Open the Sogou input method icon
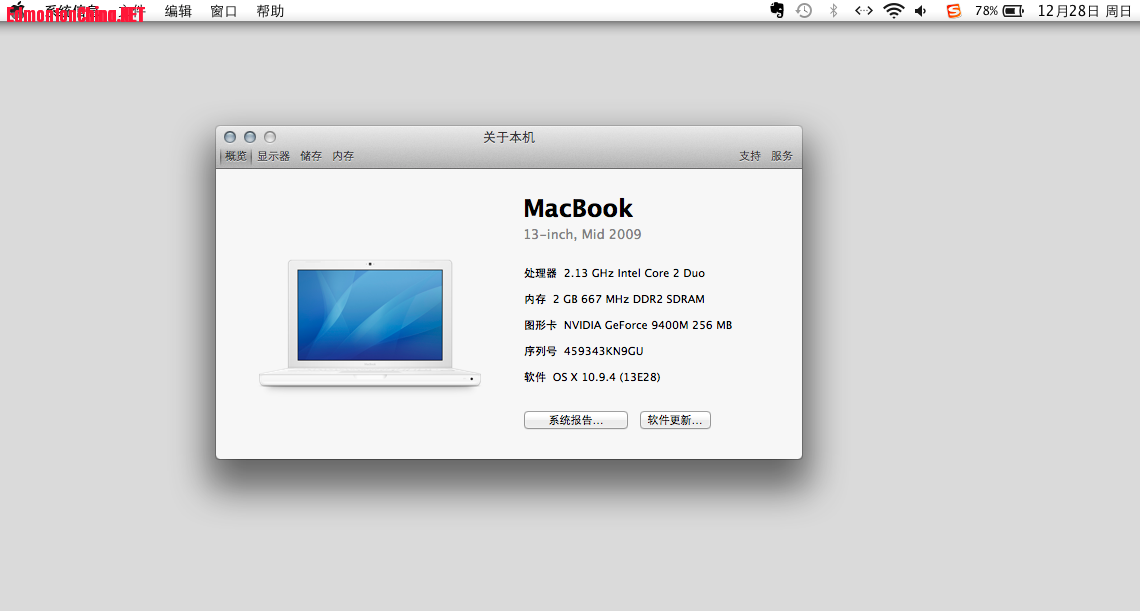The height and width of the screenshot is (611, 1140). pyautogui.click(x=953, y=11)
